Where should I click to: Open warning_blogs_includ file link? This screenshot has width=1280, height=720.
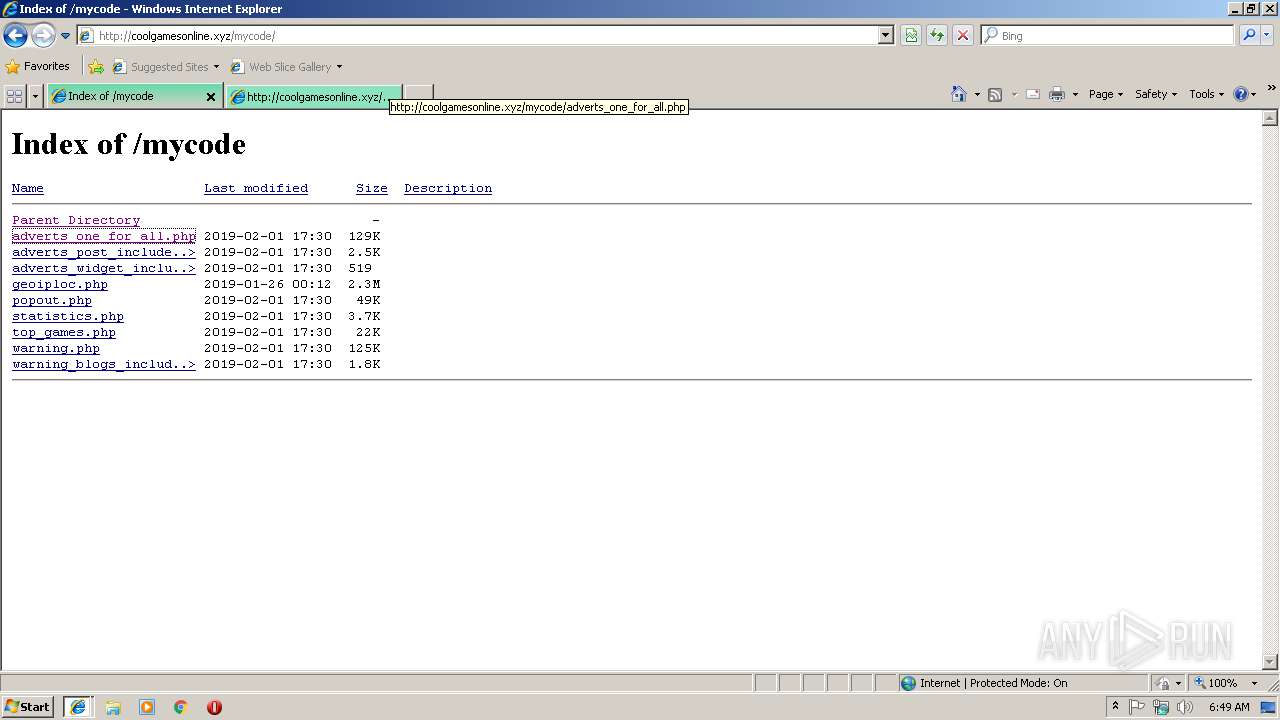(104, 364)
